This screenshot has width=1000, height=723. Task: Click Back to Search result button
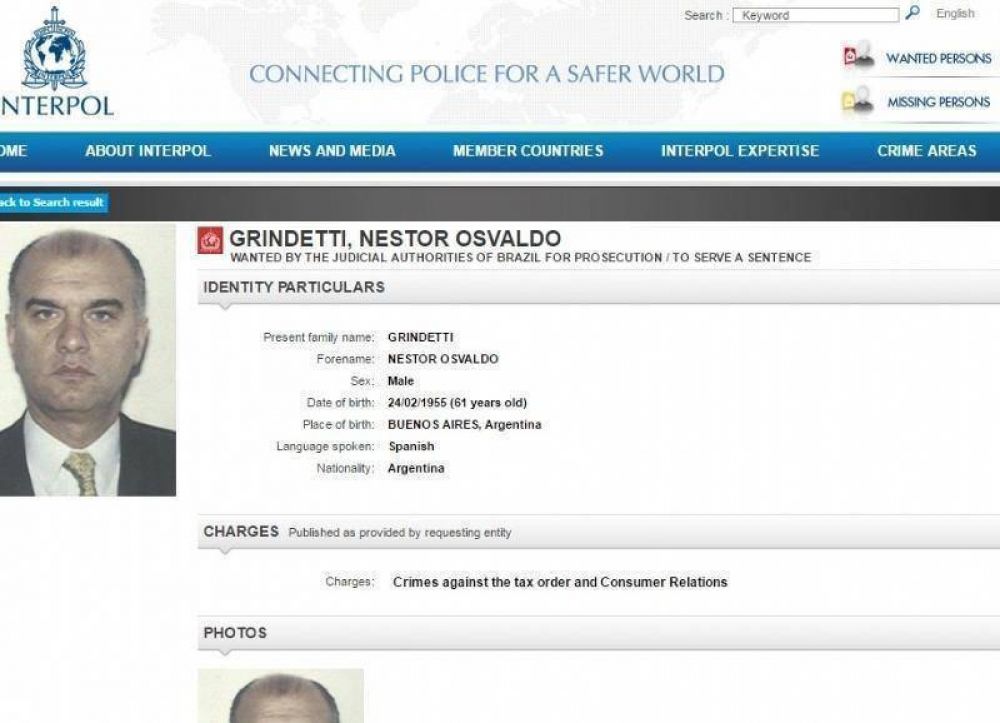(54, 203)
